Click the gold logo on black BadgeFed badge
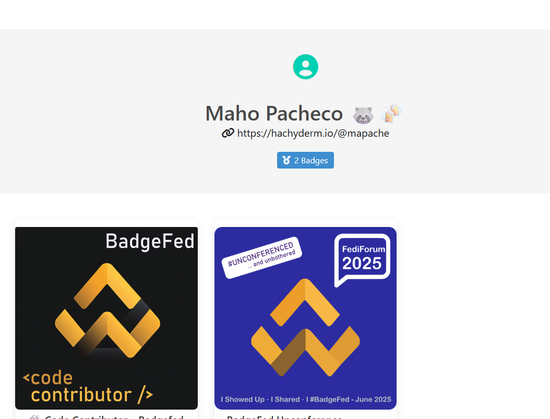The width and height of the screenshot is (550, 419). point(107,311)
